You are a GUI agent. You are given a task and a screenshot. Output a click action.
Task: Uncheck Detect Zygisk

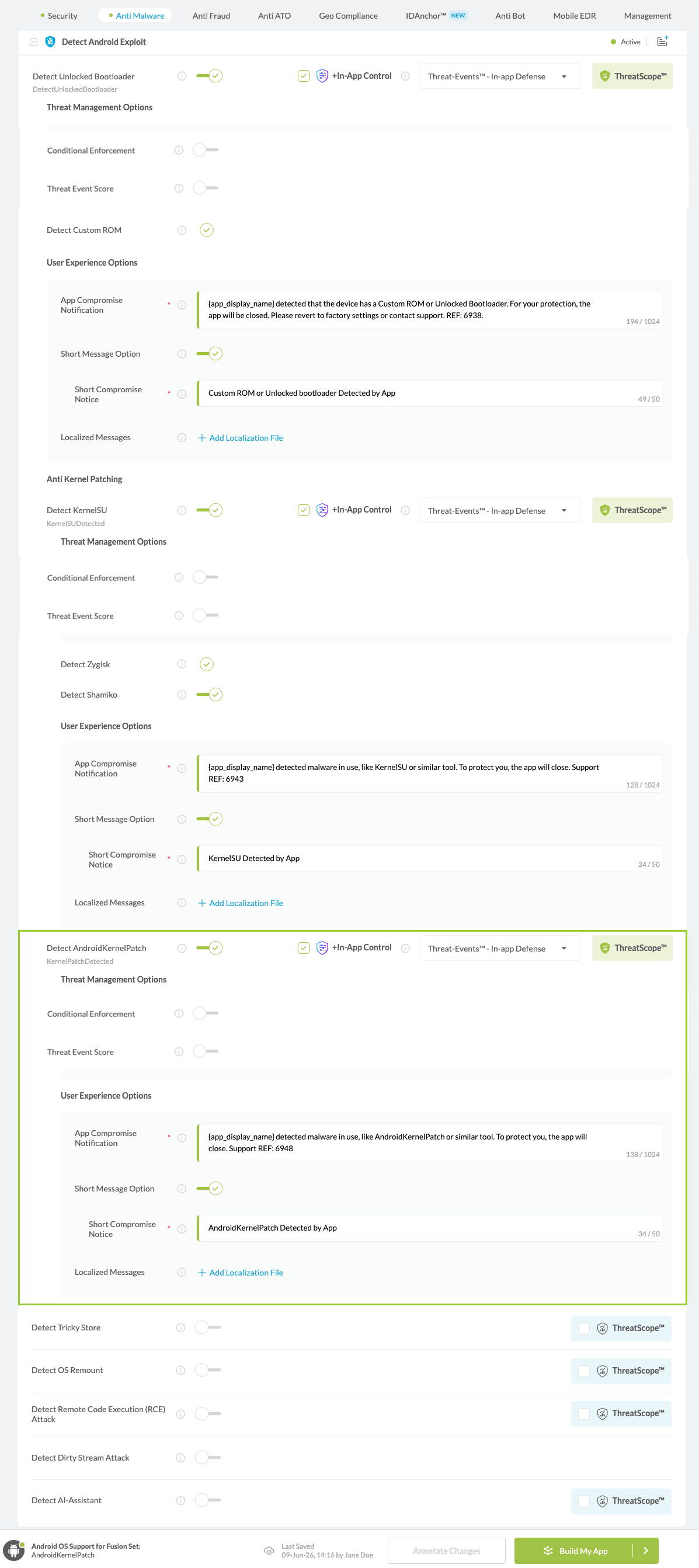click(206, 664)
